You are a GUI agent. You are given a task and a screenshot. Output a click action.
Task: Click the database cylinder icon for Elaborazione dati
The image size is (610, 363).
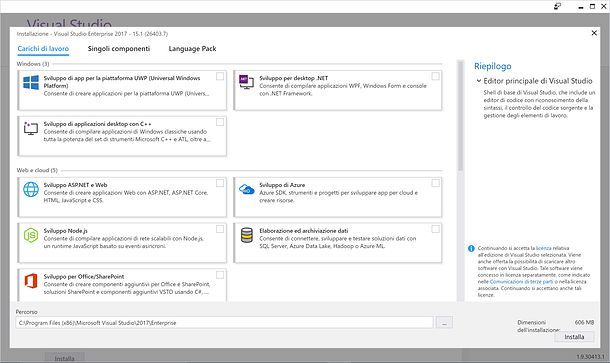point(247,235)
